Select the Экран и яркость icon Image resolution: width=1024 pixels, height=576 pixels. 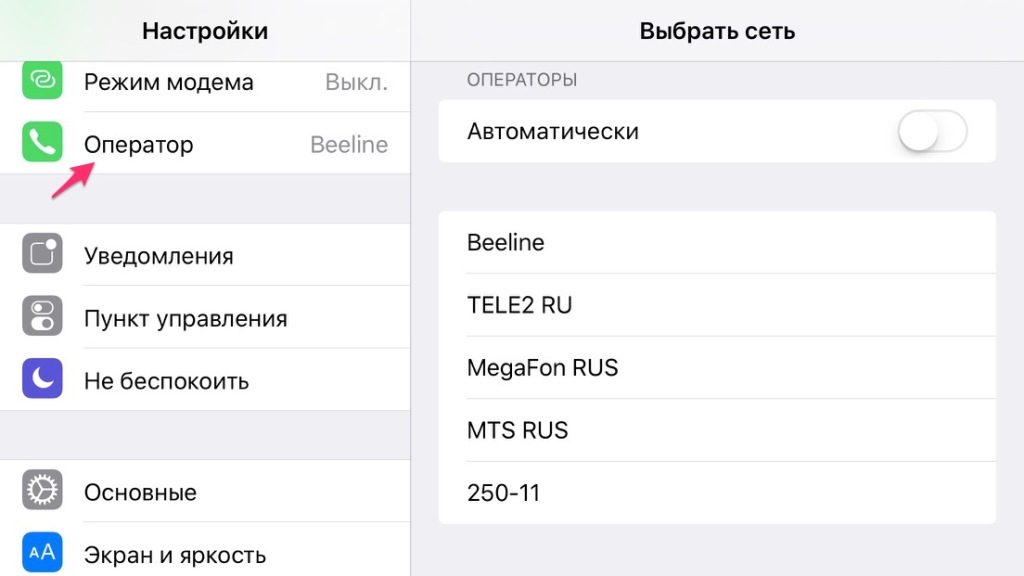(41, 553)
